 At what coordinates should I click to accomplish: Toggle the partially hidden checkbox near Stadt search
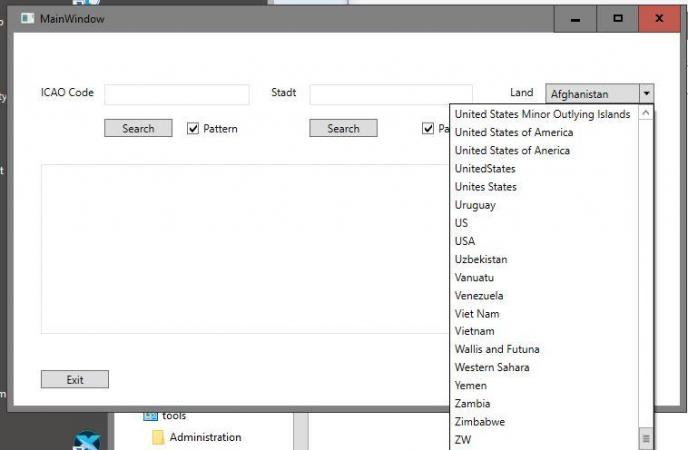[428, 128]
